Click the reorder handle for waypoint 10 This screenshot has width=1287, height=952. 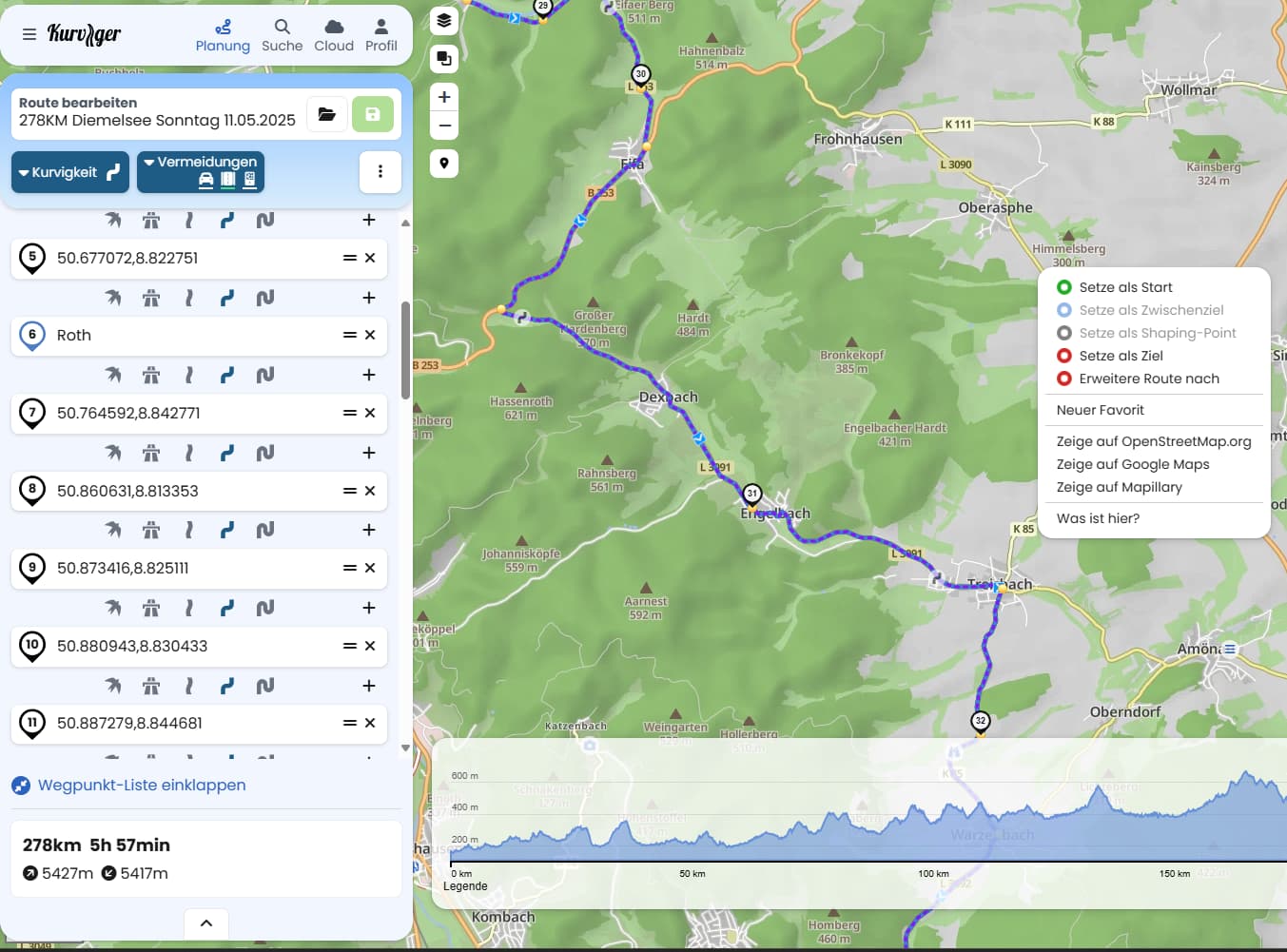pos(349,646)
